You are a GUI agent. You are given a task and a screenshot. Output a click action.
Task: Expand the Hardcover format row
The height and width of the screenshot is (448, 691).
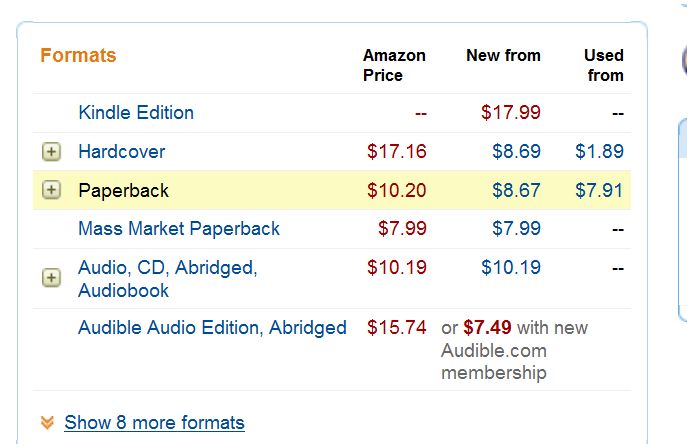(51, 152)
